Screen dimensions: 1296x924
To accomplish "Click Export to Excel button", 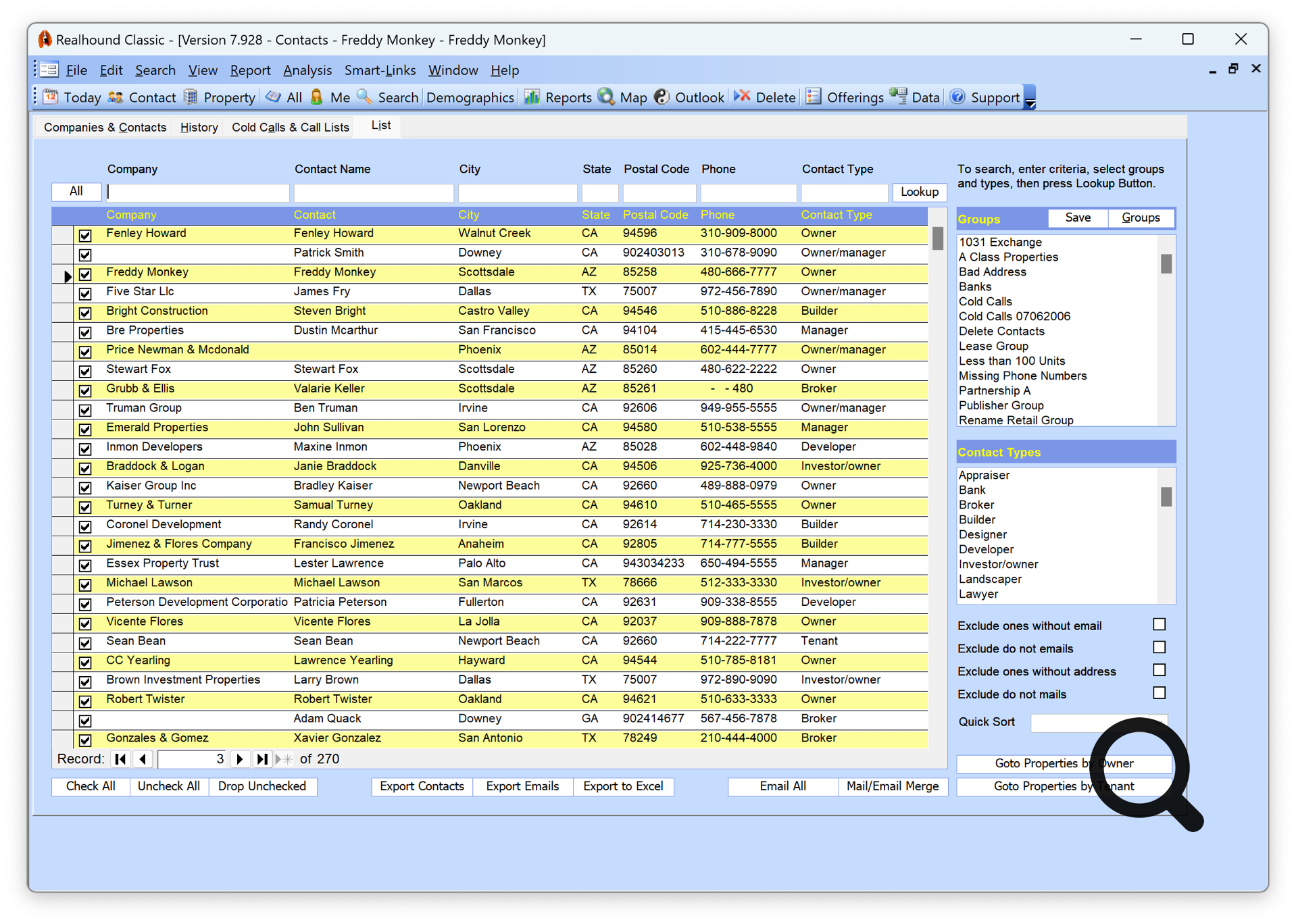I will coord(623,786).
